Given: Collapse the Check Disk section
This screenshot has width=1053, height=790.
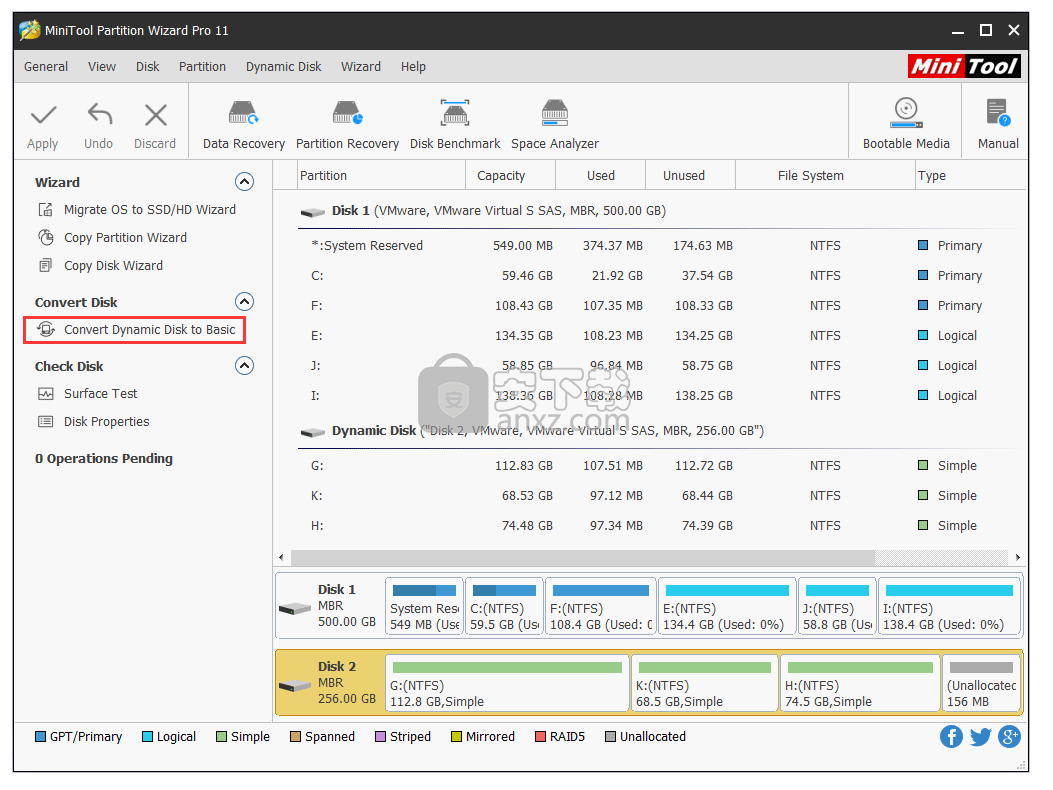Looking at the screenshot, I should [244, 365].
